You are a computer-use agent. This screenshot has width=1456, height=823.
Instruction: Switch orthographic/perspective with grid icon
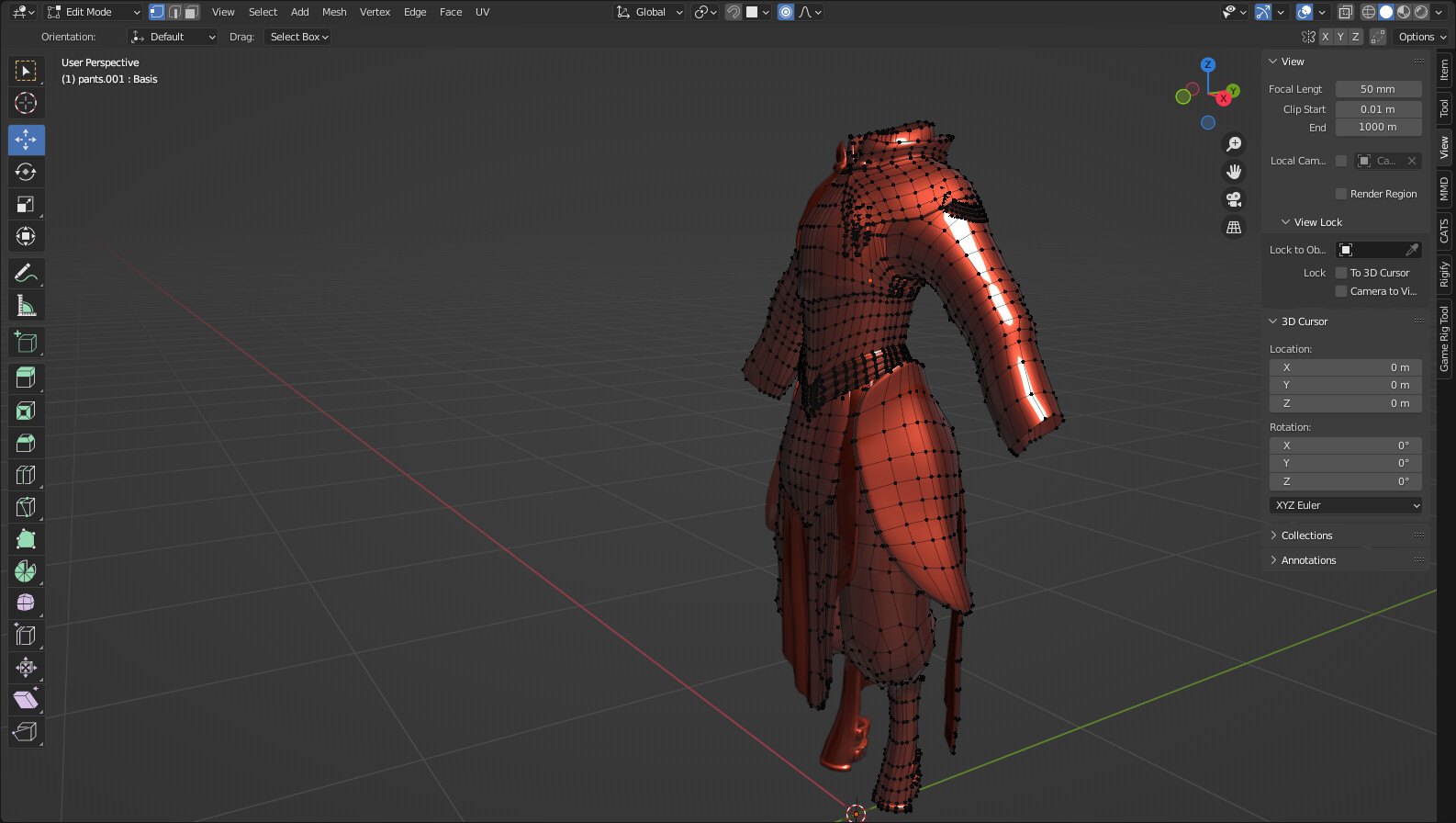coord(1234,227)
